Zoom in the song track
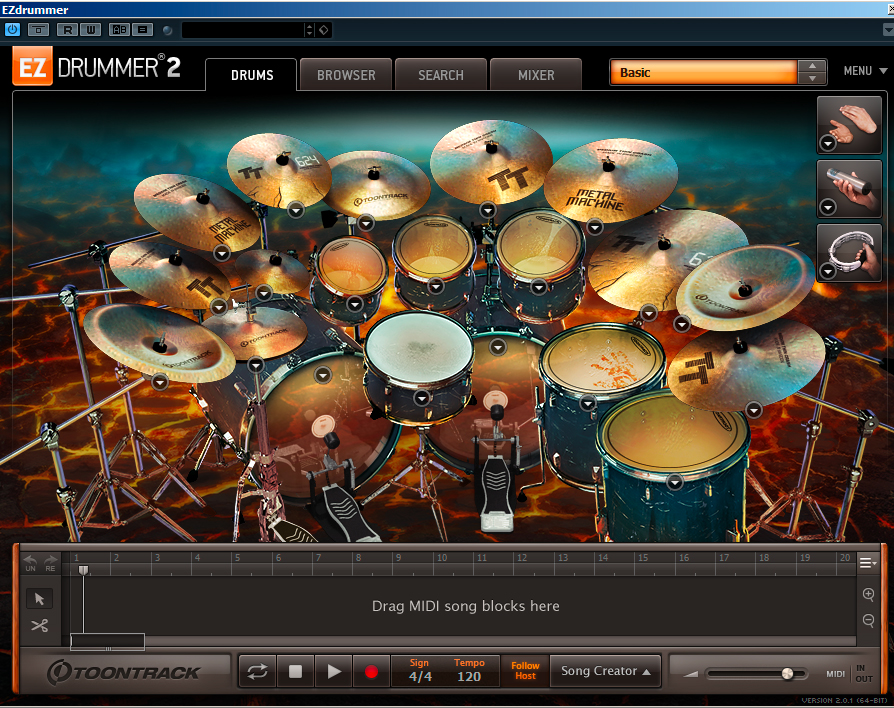The image size is (894, 708). pos(868,594)
